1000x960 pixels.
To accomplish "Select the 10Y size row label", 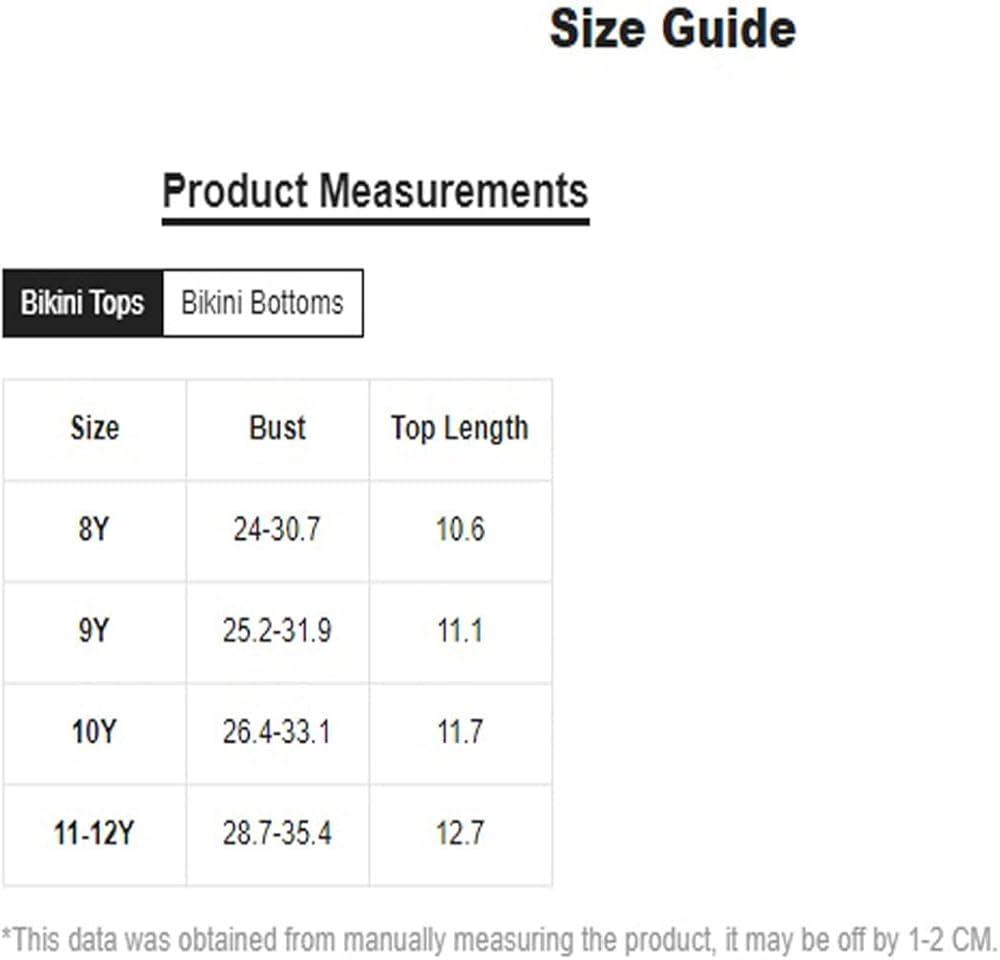I will point(93,733).
